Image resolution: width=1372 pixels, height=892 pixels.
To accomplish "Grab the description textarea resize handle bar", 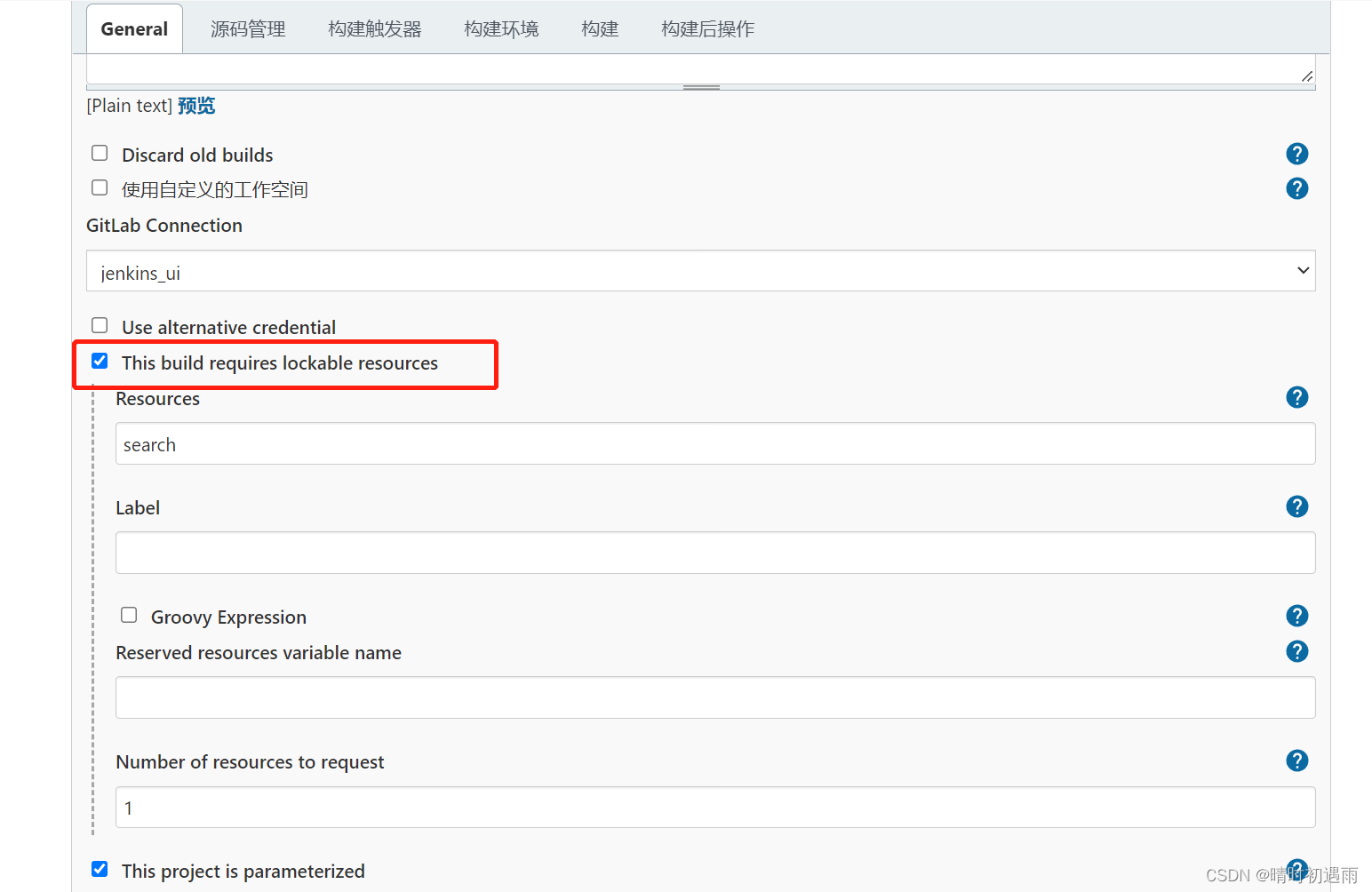I will pyautogui.click(x=701, y=87).
